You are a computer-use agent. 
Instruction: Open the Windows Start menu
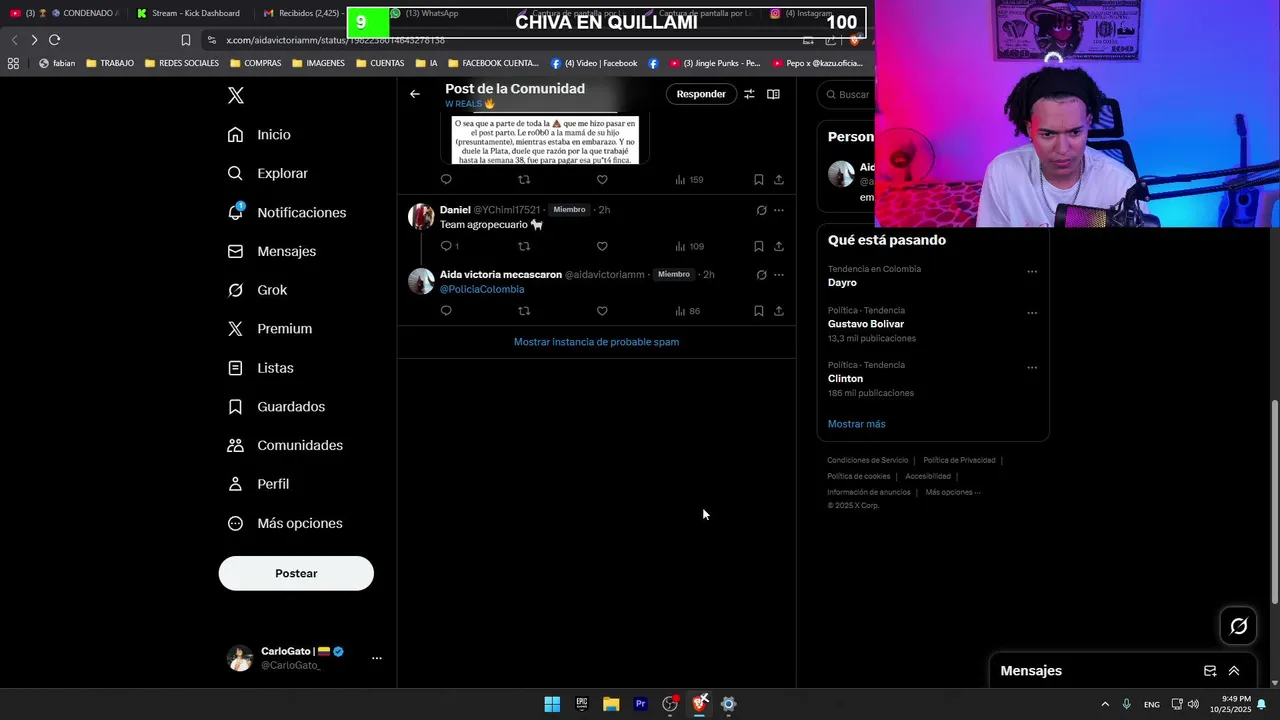tap(552, 704)
